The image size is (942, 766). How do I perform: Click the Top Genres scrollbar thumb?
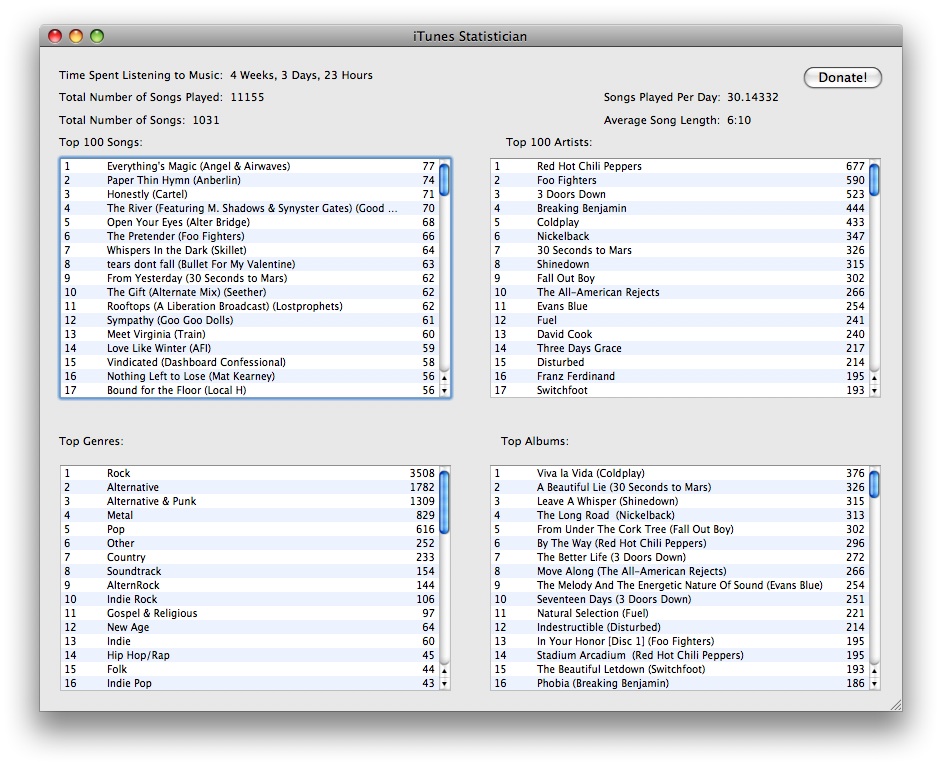click(445, 502)
